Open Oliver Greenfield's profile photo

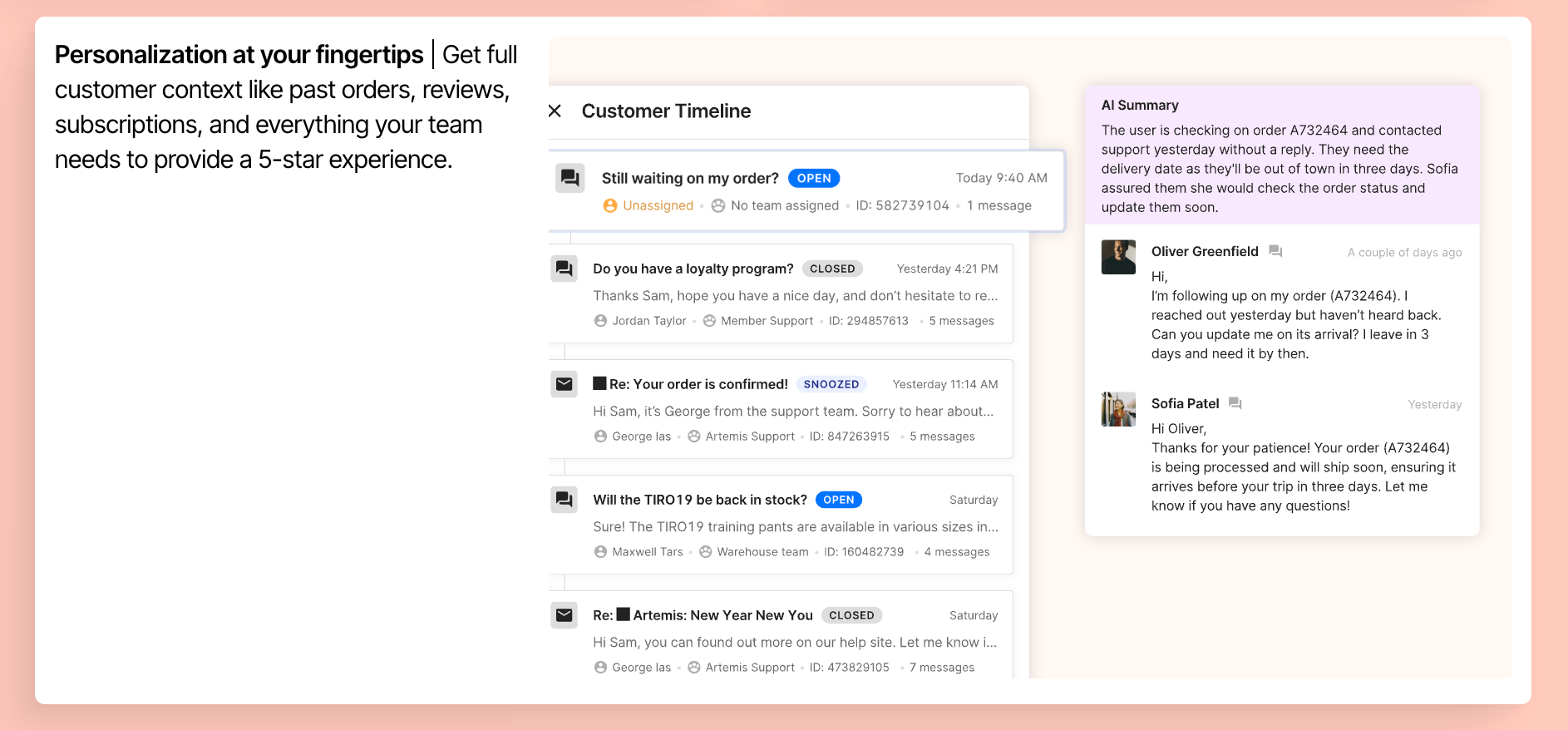click(x=1118, y=257)
